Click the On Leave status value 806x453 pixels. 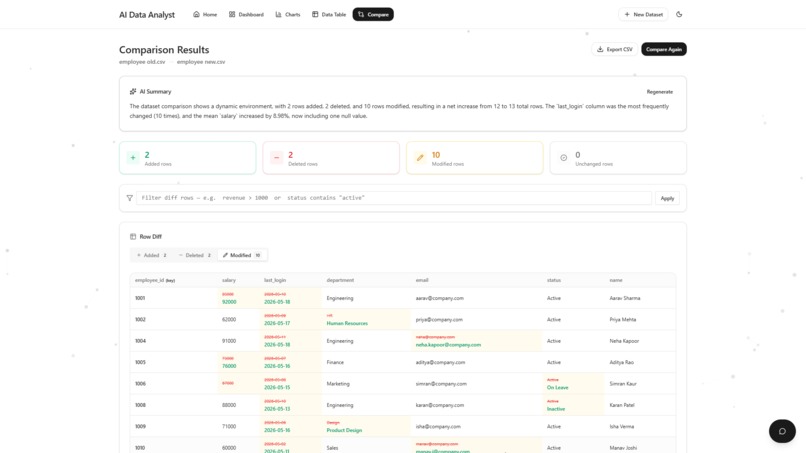(557, 388)
